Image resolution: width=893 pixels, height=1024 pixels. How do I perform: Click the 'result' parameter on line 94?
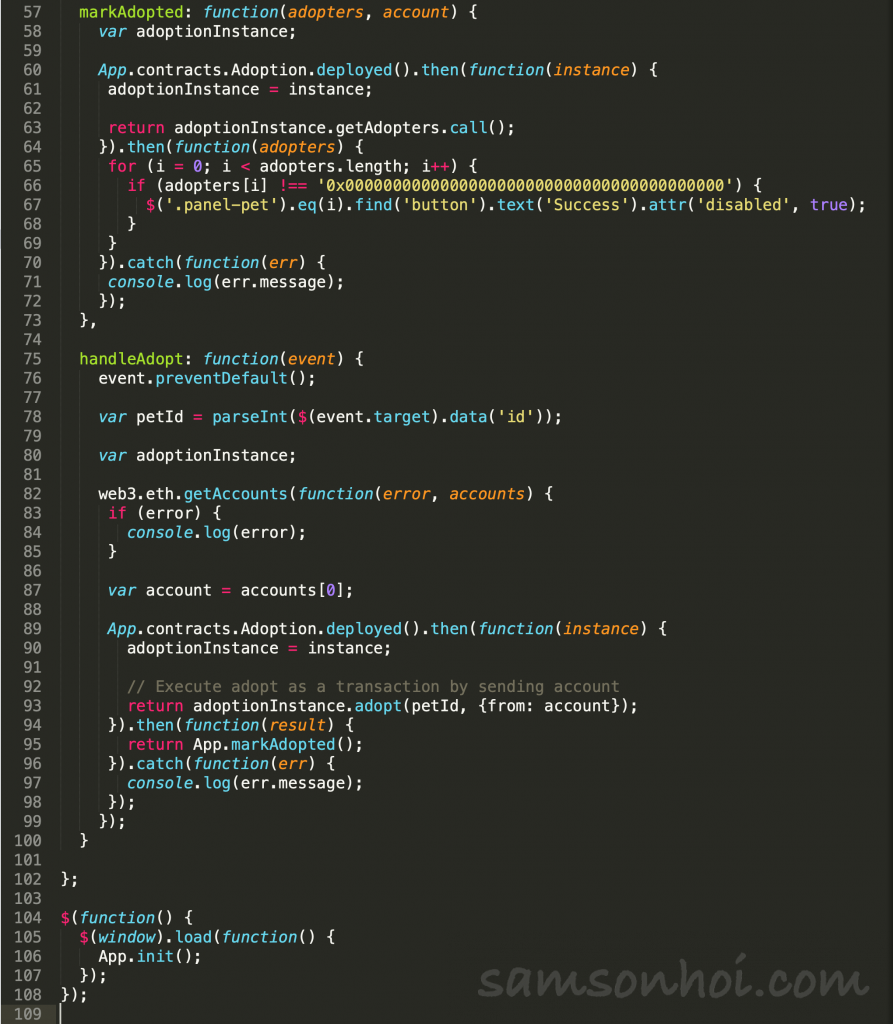[x=297, y=725]
